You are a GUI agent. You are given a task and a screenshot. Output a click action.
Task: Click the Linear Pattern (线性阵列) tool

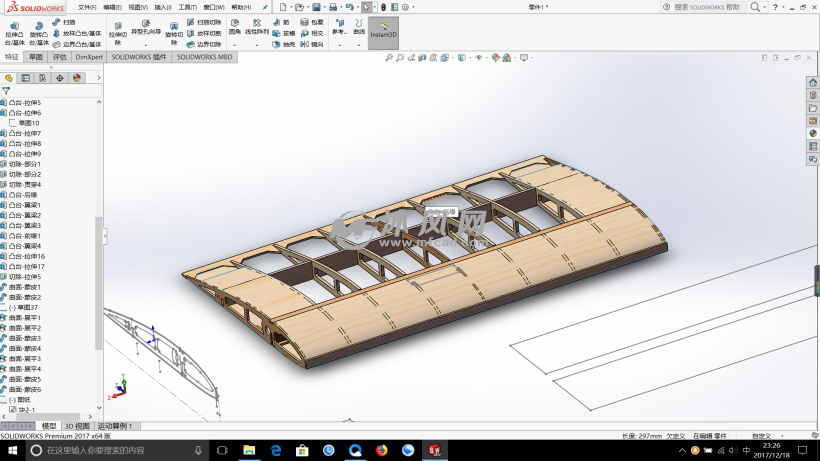tap(257, 27)
